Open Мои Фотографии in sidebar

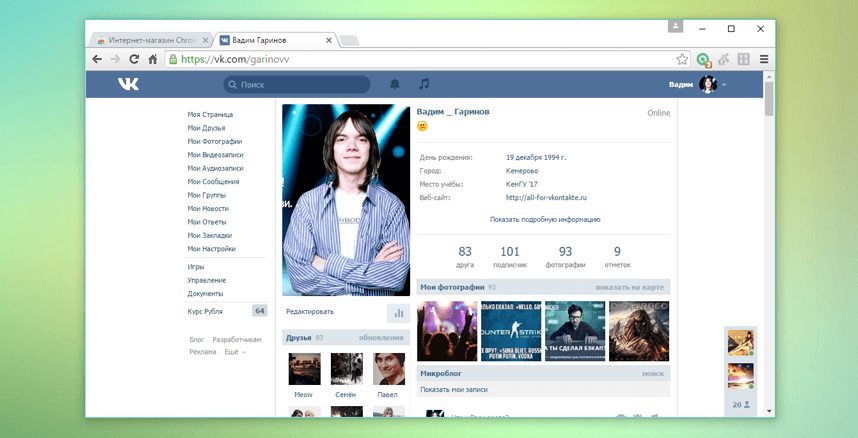(x=214, y=141)
